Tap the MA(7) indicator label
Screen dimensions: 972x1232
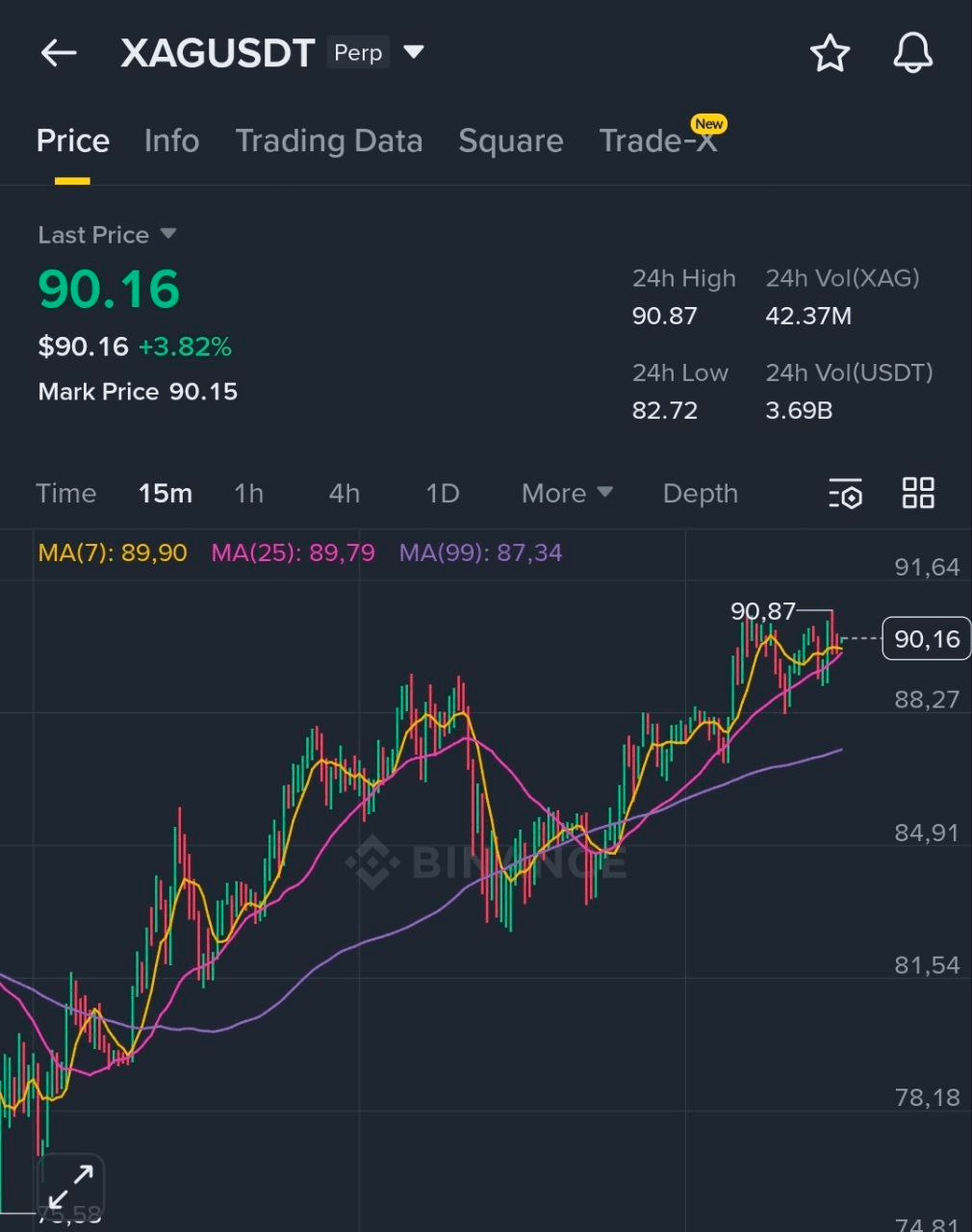[x=113, y=553]
